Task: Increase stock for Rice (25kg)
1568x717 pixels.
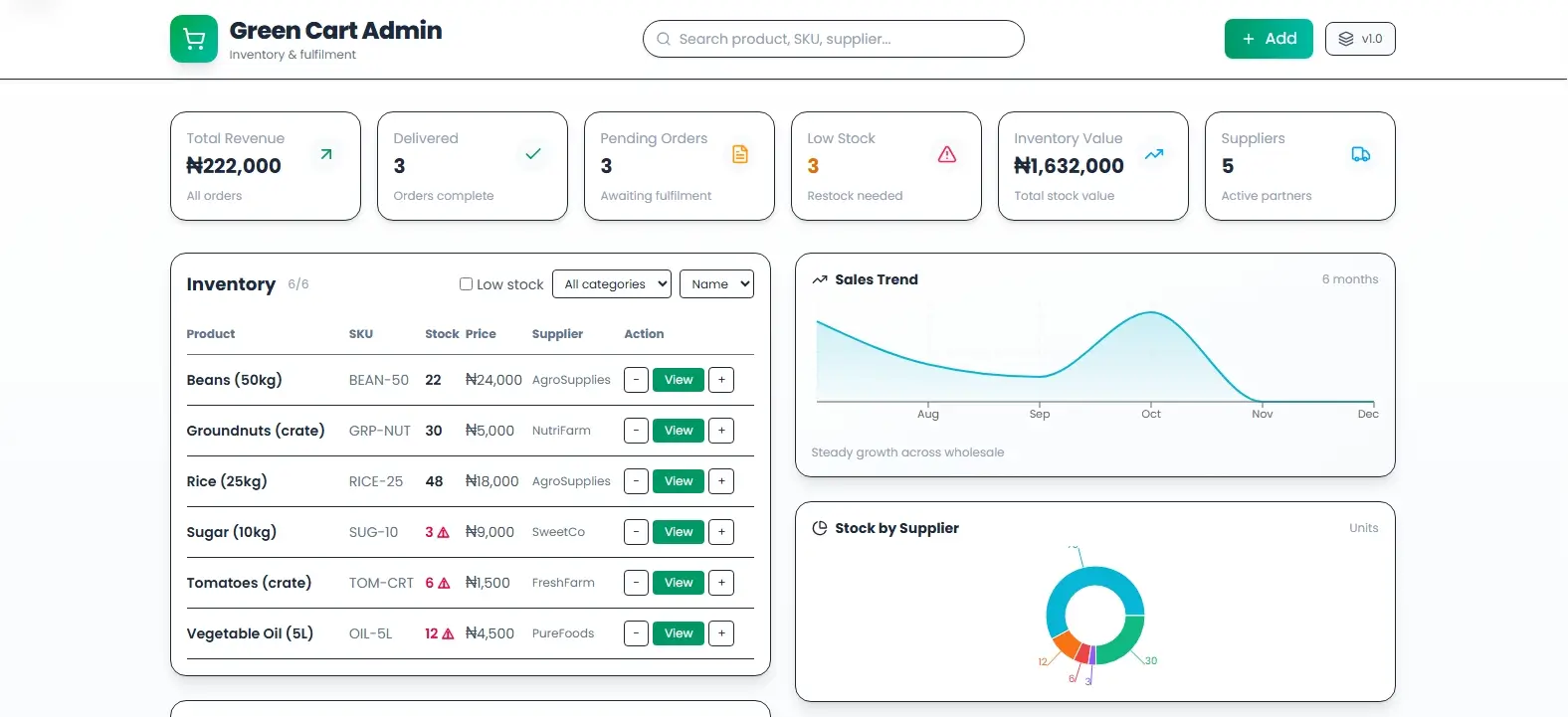Action: [721, 481]
